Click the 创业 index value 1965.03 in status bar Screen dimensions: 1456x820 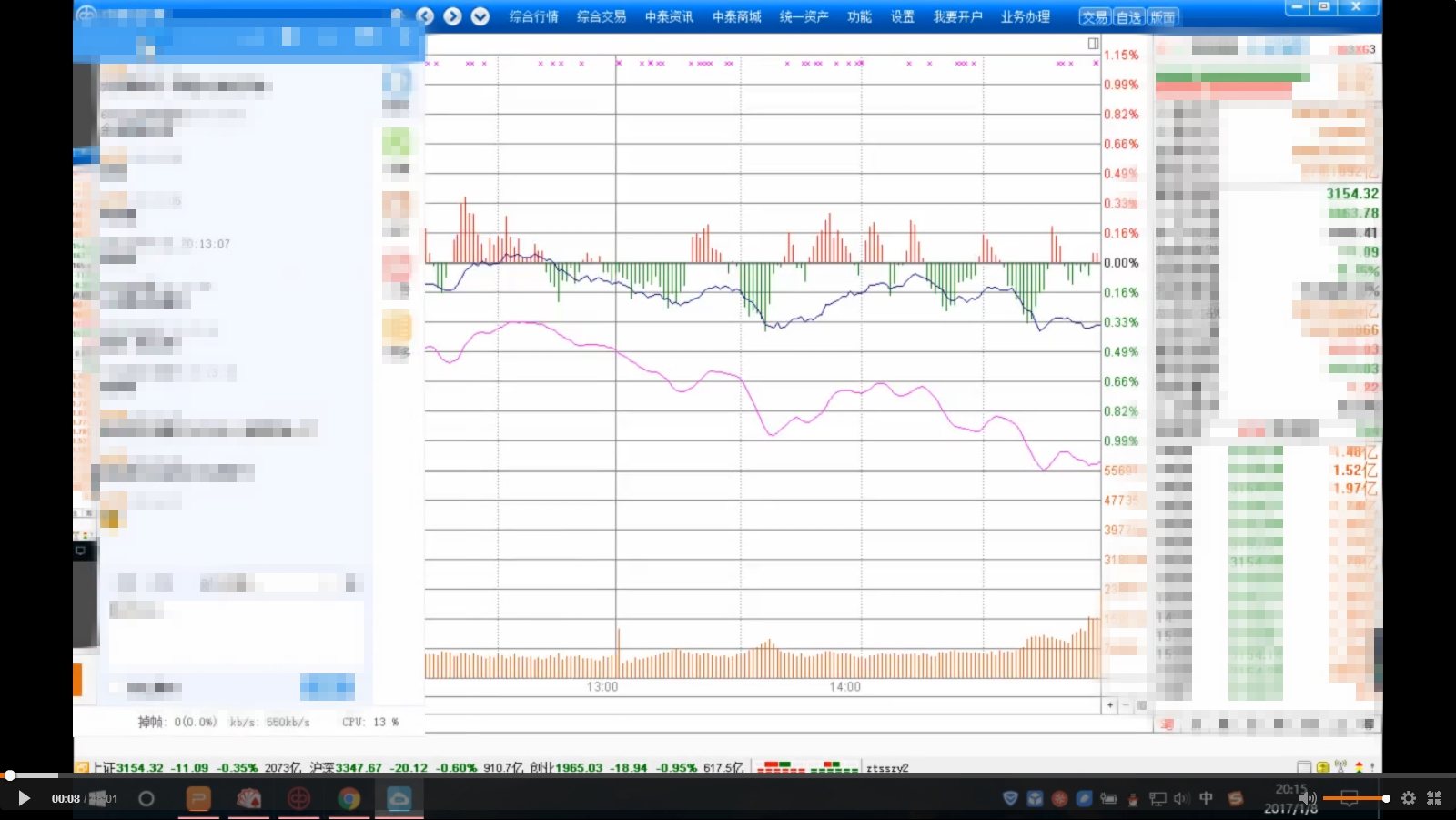coord(578,767)
